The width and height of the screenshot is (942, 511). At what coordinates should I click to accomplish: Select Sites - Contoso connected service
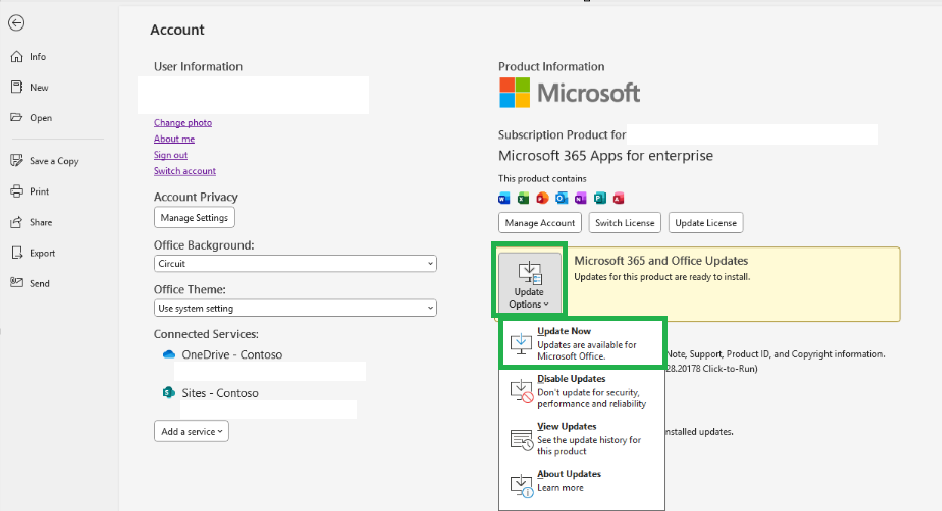(x=220, y=393)
